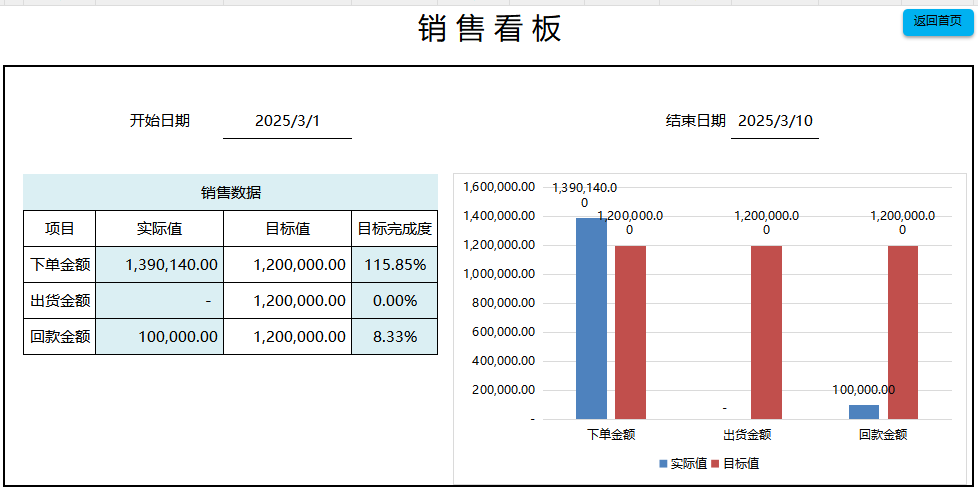Click the 开始日期 label

coord(160,121)
